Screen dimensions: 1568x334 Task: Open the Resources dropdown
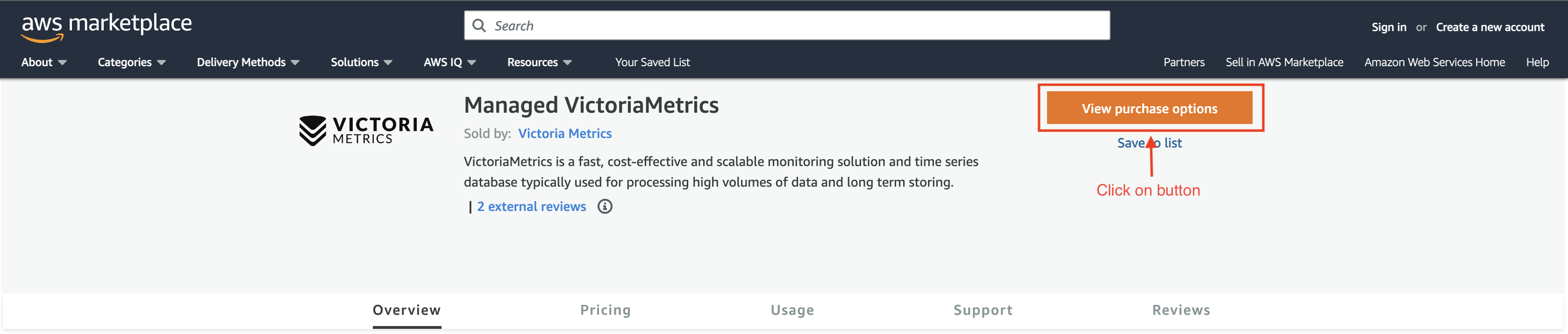click(539, 62)
